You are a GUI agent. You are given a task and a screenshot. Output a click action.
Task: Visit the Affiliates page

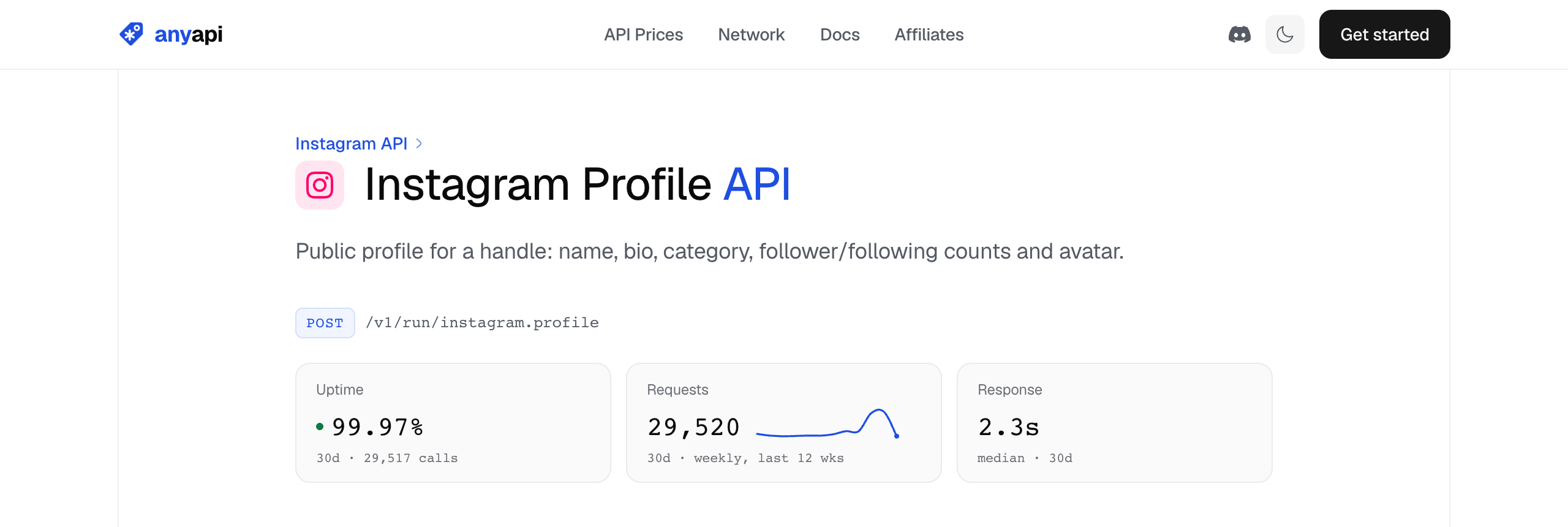coord(929,34)
